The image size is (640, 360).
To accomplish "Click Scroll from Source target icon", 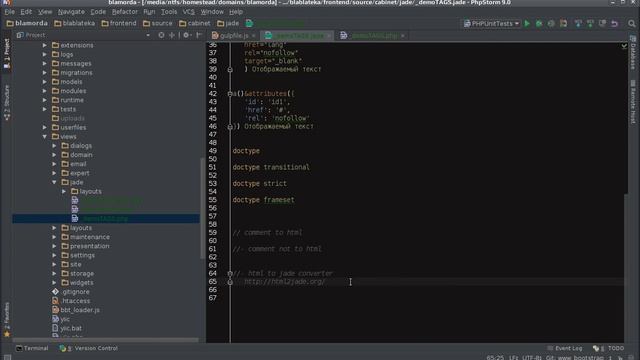I will pyautogui.click(x=161, y=35).
